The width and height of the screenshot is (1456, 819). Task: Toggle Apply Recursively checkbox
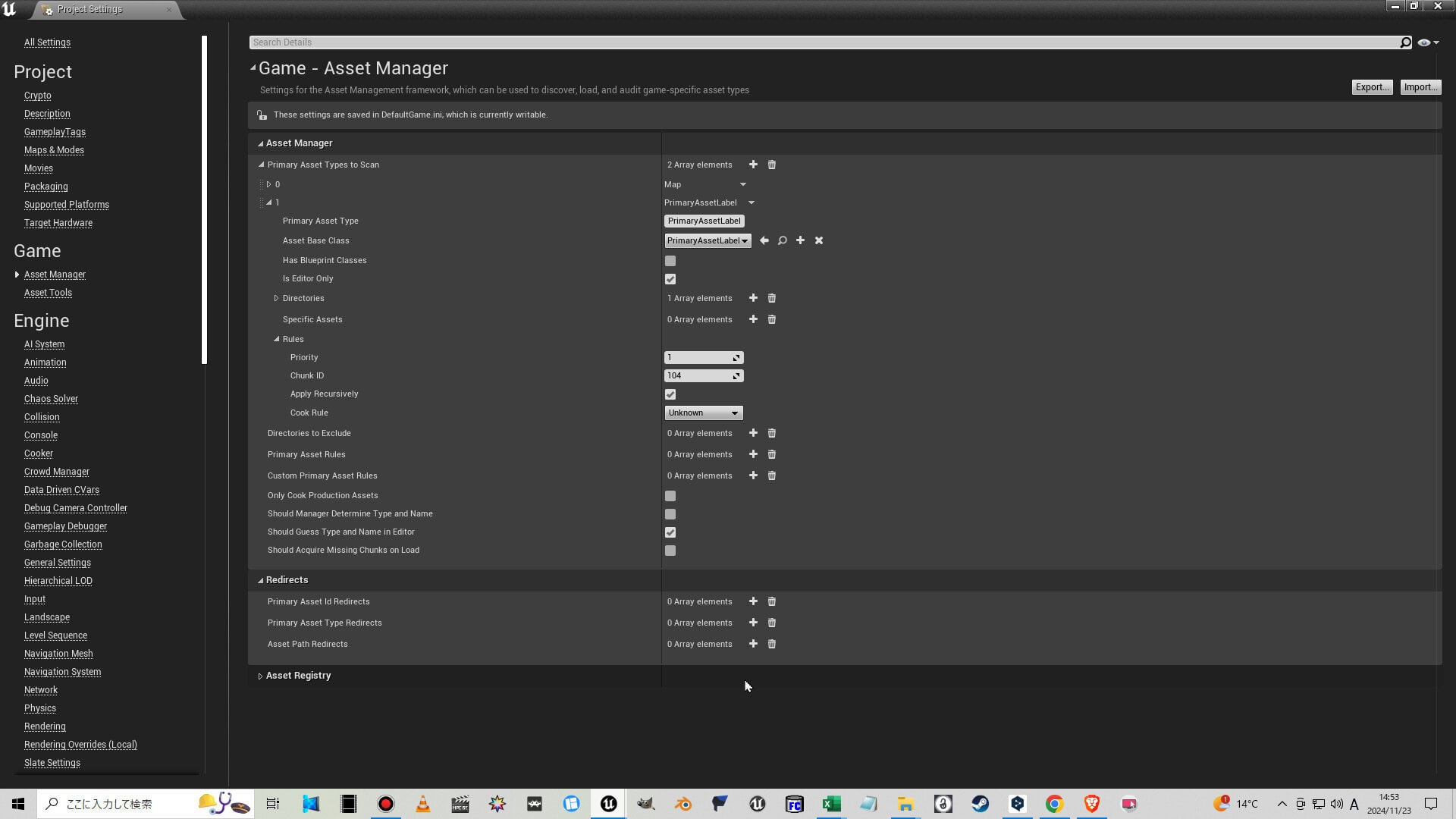pos(670,394)
